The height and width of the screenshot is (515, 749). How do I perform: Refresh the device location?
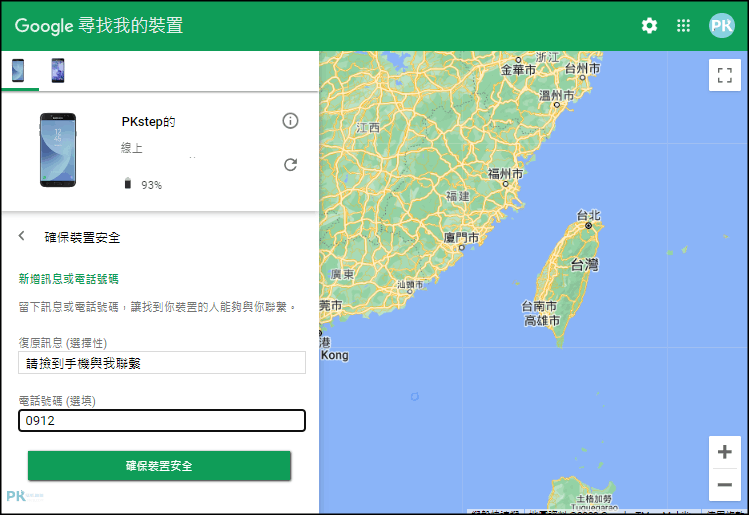click(x=290, y=165)
